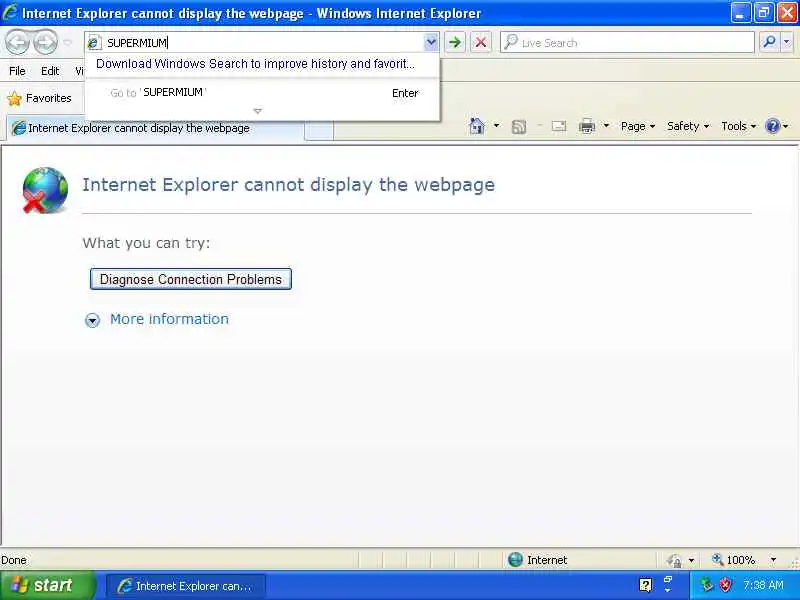Click the protected mode lock icon
800x600 pixels.
point(674,560)
